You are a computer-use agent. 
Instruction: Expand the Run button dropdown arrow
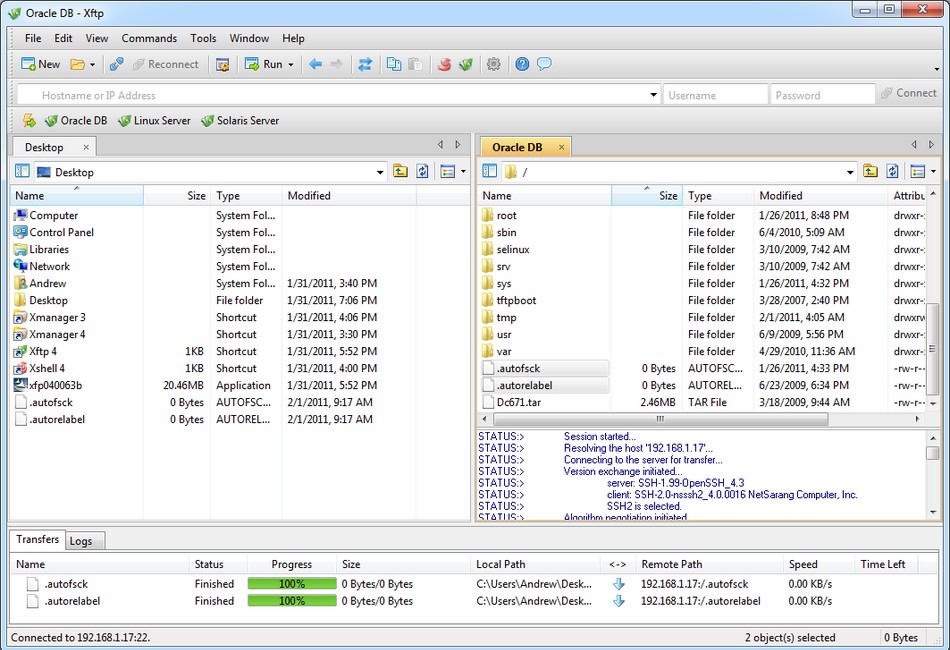[x=291, y=65]
